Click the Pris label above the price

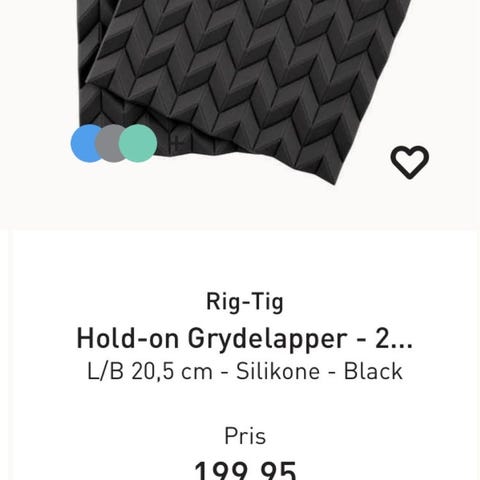[x=245, y=436]
